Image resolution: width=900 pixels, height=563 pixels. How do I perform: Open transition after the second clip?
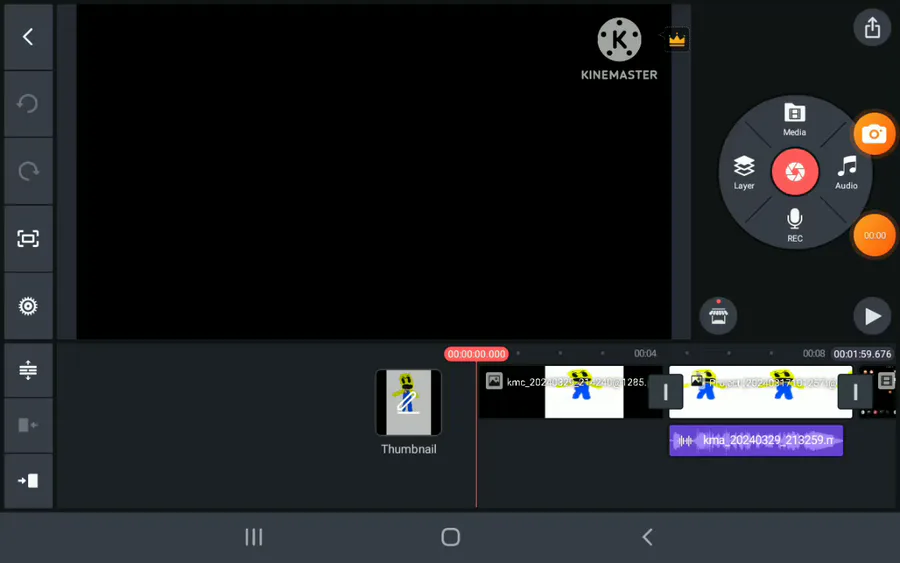click(855, 392)
